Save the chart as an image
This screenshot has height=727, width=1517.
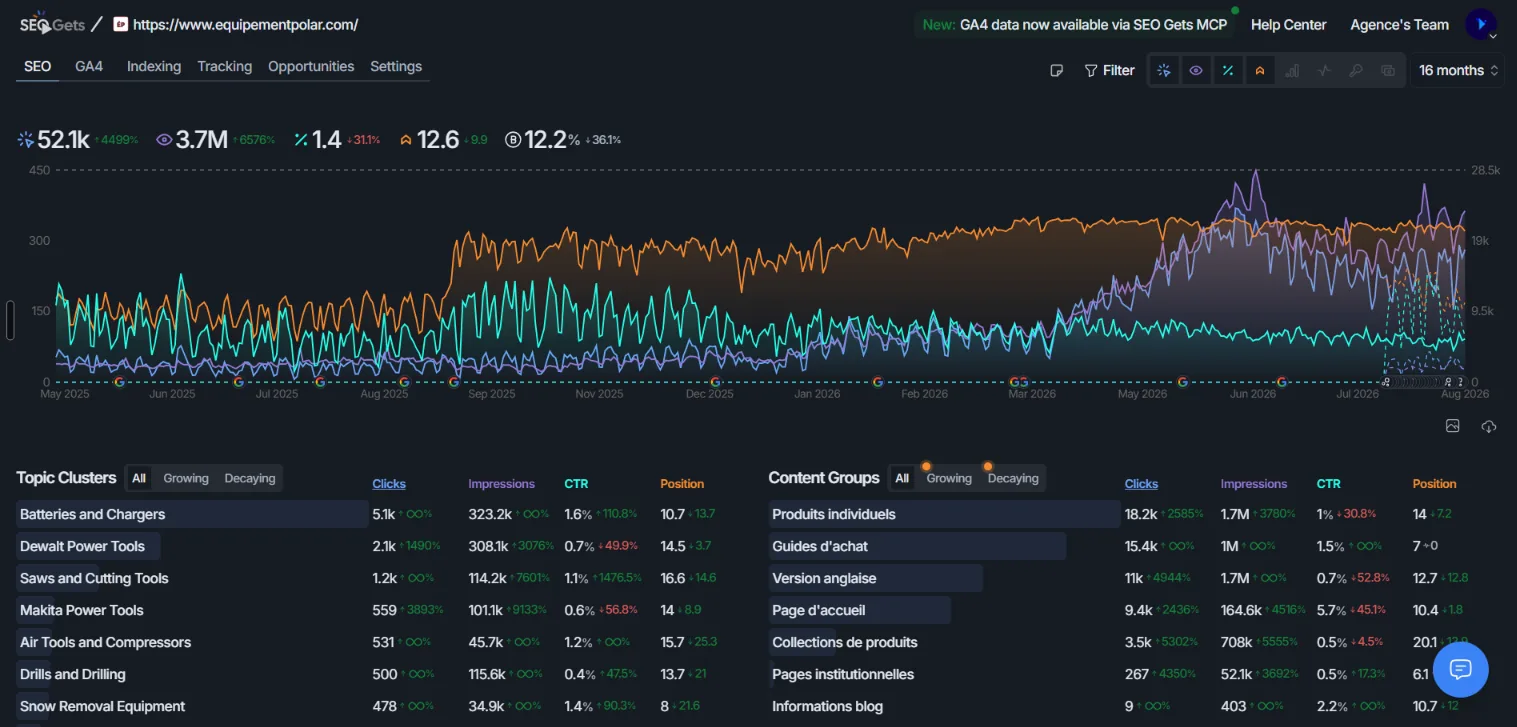[1453, 426]
